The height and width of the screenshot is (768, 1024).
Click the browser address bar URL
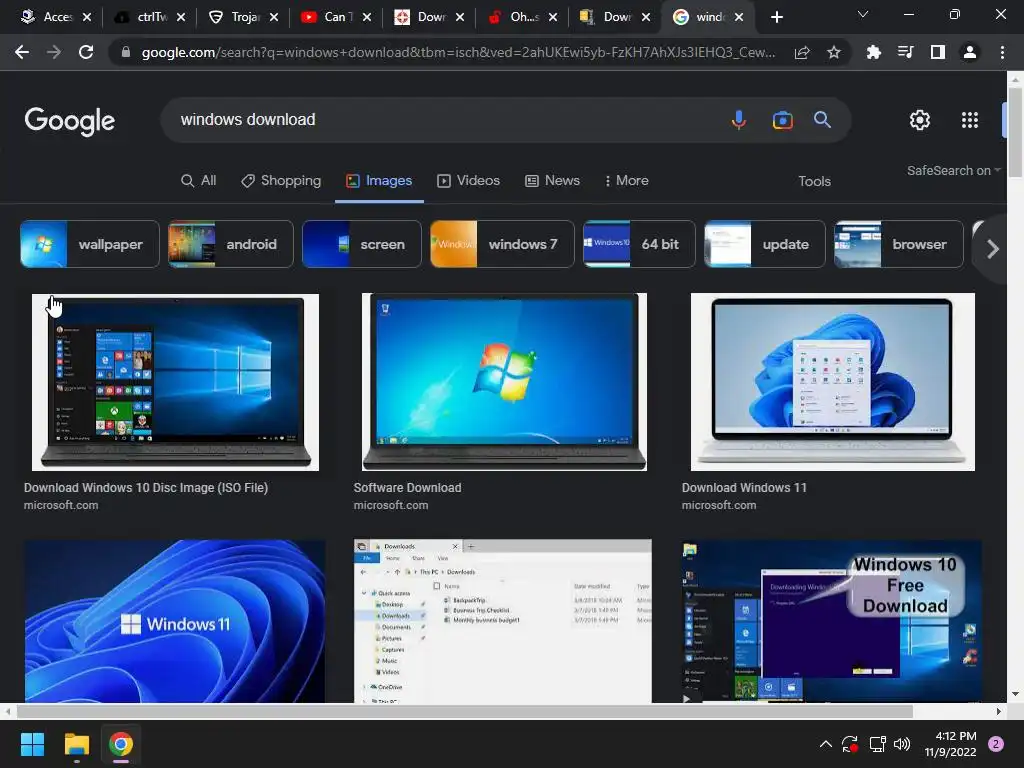(x=457, y=52)
